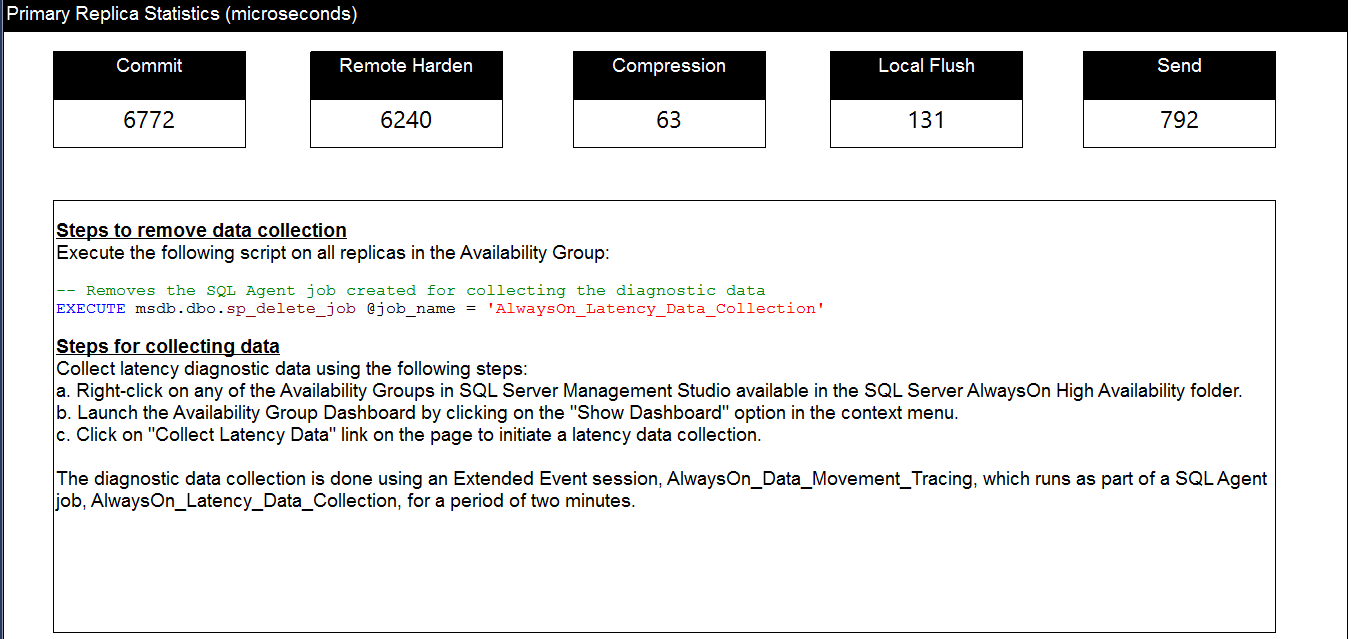Image resolution: width=1361 pixels, height=639 pixels.
Task: Click the "Execute the following script" instruction line
Action: [331, 253]
